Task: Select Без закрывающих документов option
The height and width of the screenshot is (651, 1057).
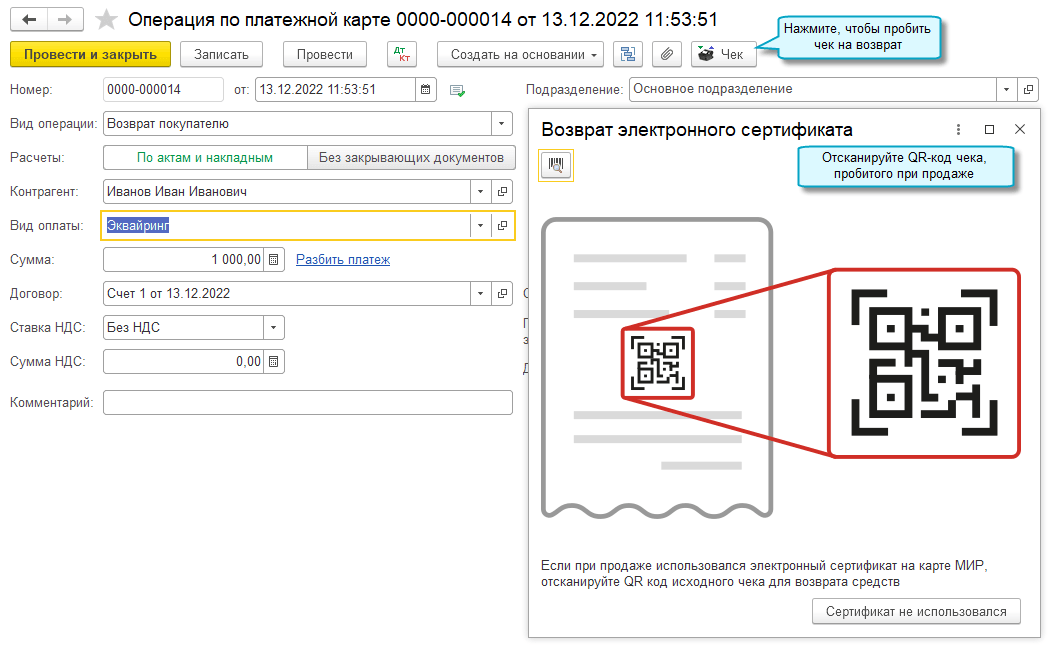Action: [x=411, y=158]
